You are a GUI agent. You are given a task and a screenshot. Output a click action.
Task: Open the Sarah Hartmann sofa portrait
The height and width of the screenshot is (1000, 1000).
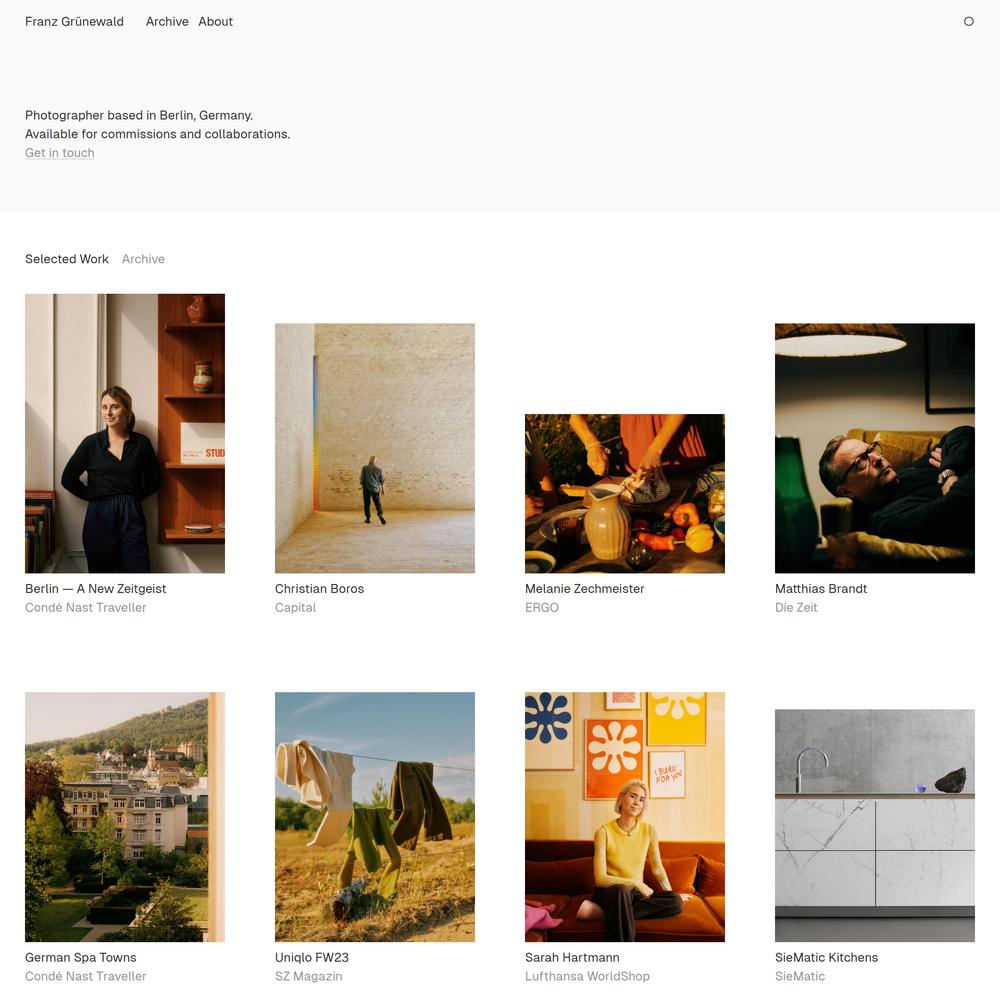[625, 817]
